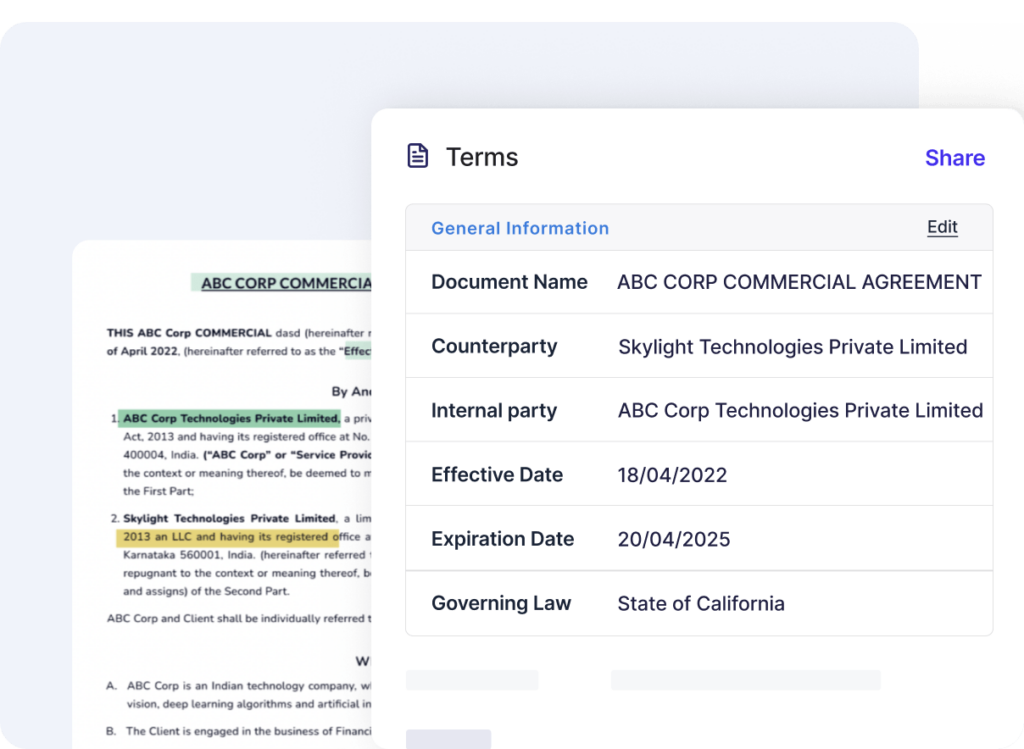Click the Document Name field label
The image size is (1024, 749).
[509, 282]
